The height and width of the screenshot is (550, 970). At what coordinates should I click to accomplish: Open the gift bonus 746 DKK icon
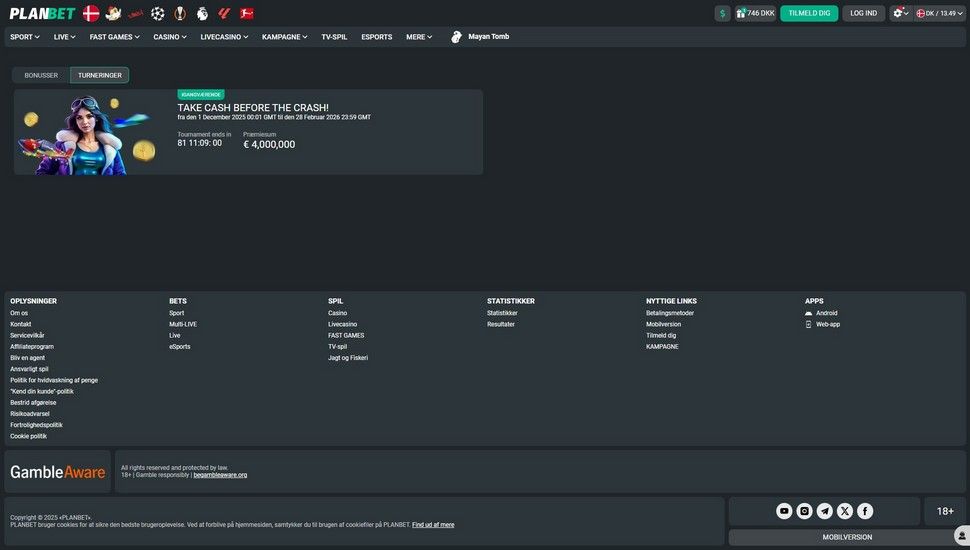pyautogui.click(x=756, y=13)
